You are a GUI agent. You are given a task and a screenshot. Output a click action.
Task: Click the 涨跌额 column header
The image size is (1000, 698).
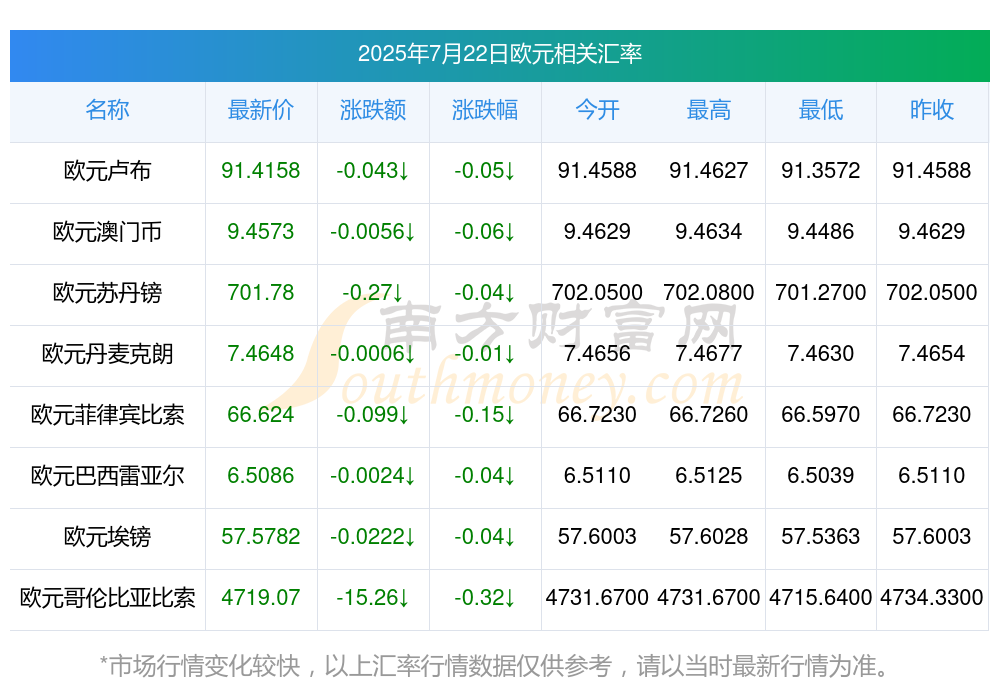[x=372, y=110]
